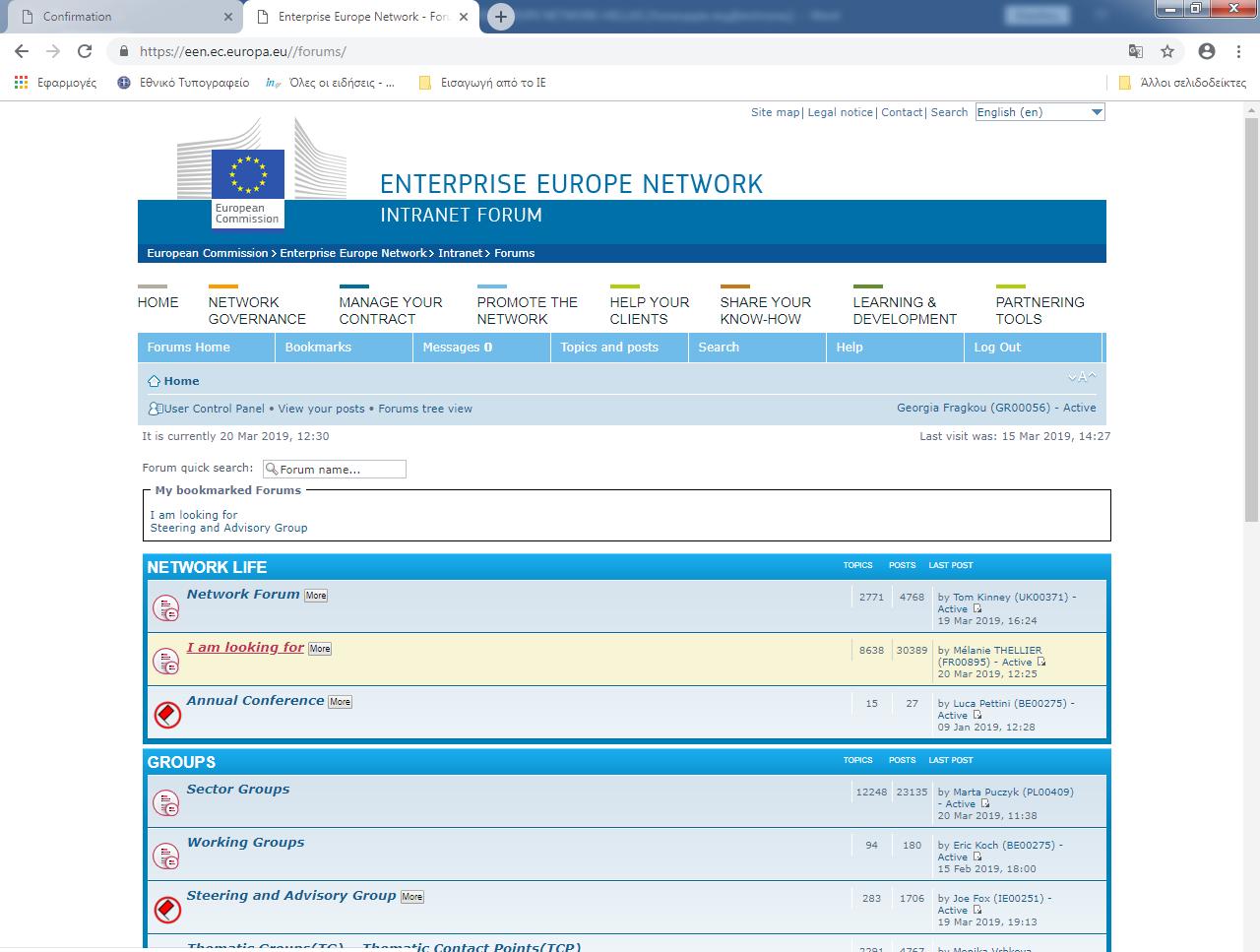The height and width of the screenshot is (952, 1260).
Task: Close the Enterprise Europe Network tab
Action: click(465, 17)
